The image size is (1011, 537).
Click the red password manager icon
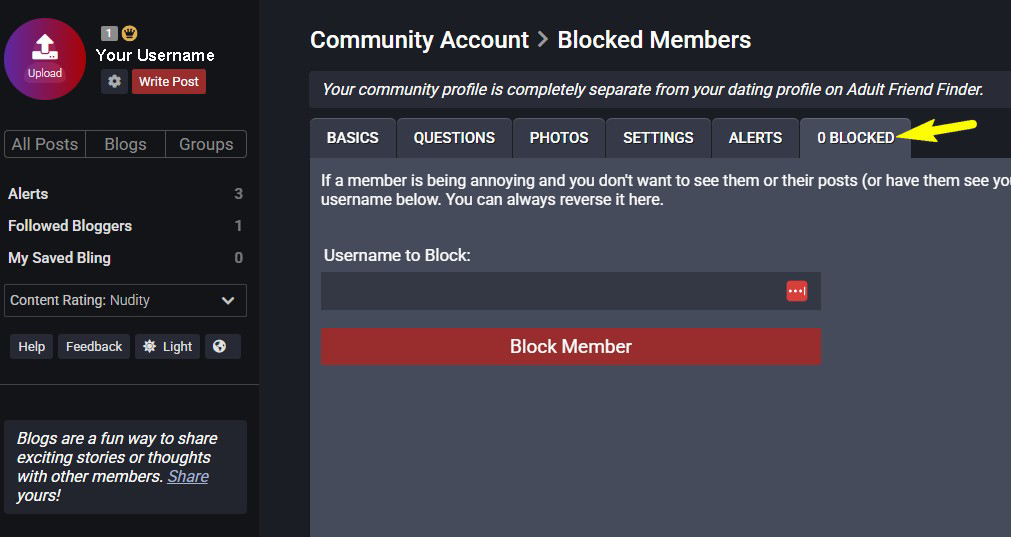(796, 291)
